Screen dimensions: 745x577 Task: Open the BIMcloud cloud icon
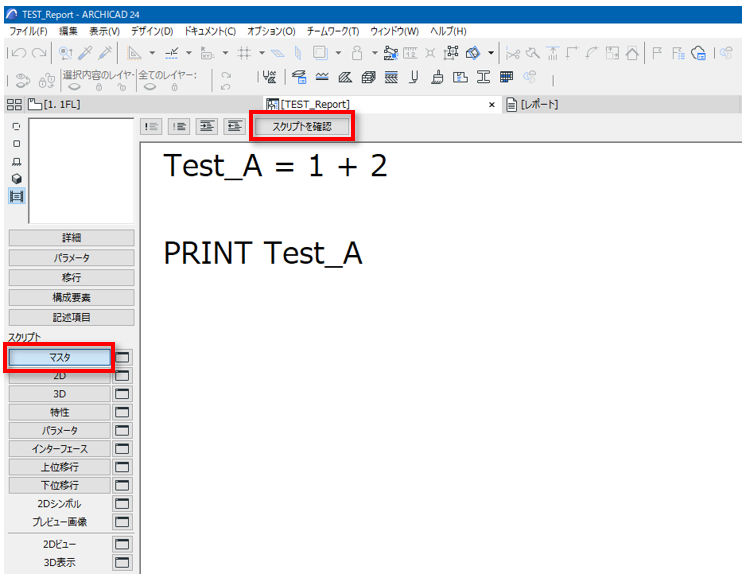tap(698, 53)
